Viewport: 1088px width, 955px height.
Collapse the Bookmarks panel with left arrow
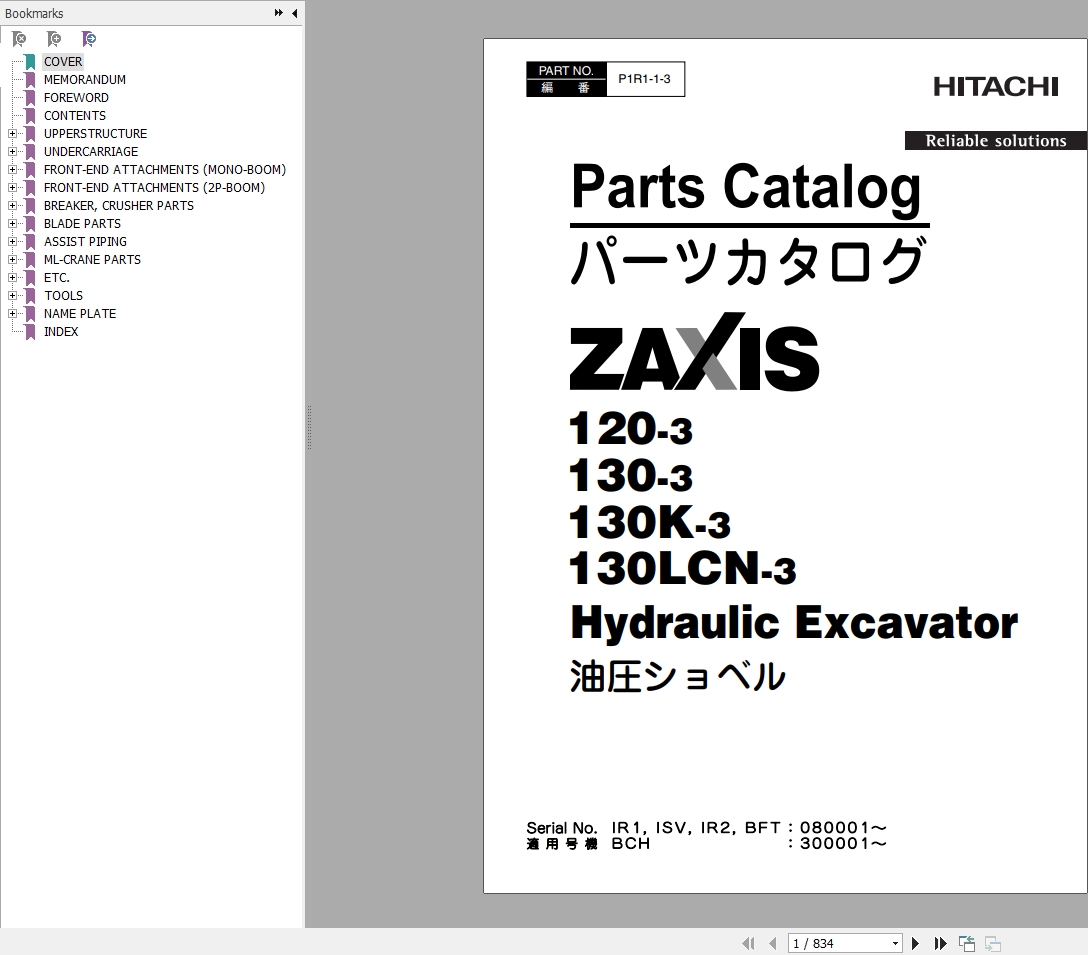(x=295, y=13)
